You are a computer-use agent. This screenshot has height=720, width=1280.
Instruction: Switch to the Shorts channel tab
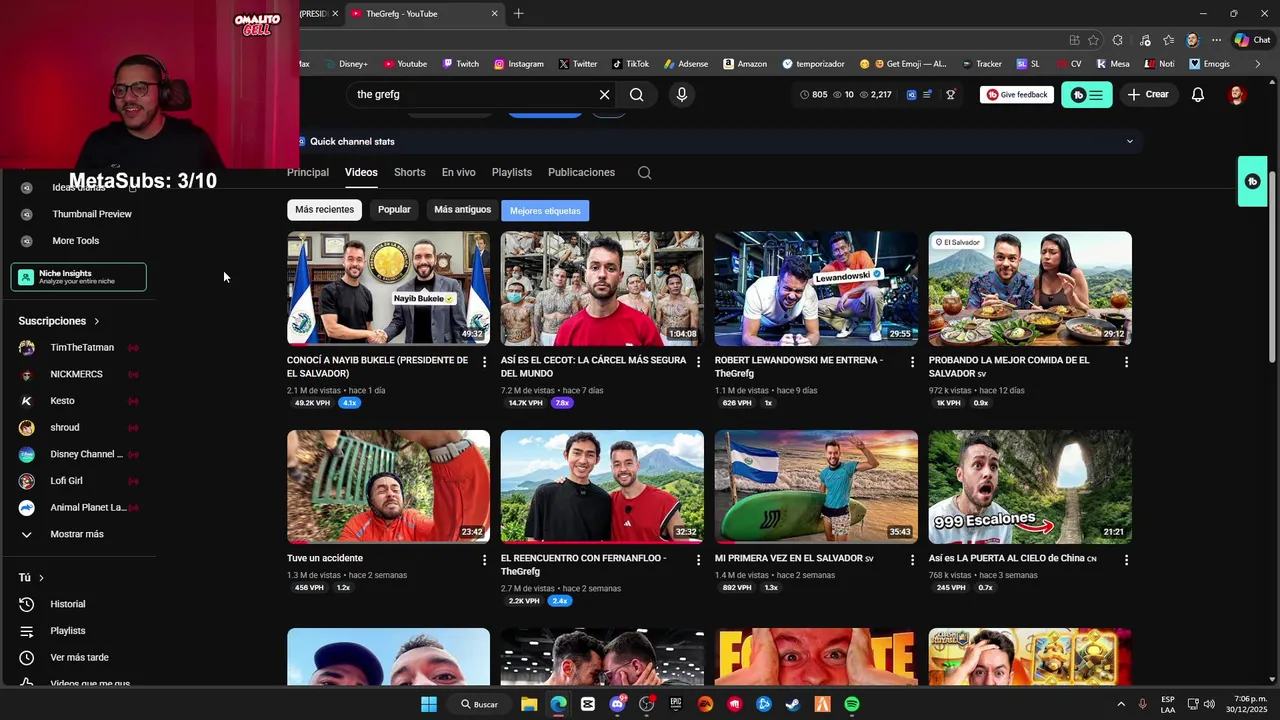point(409,172)
